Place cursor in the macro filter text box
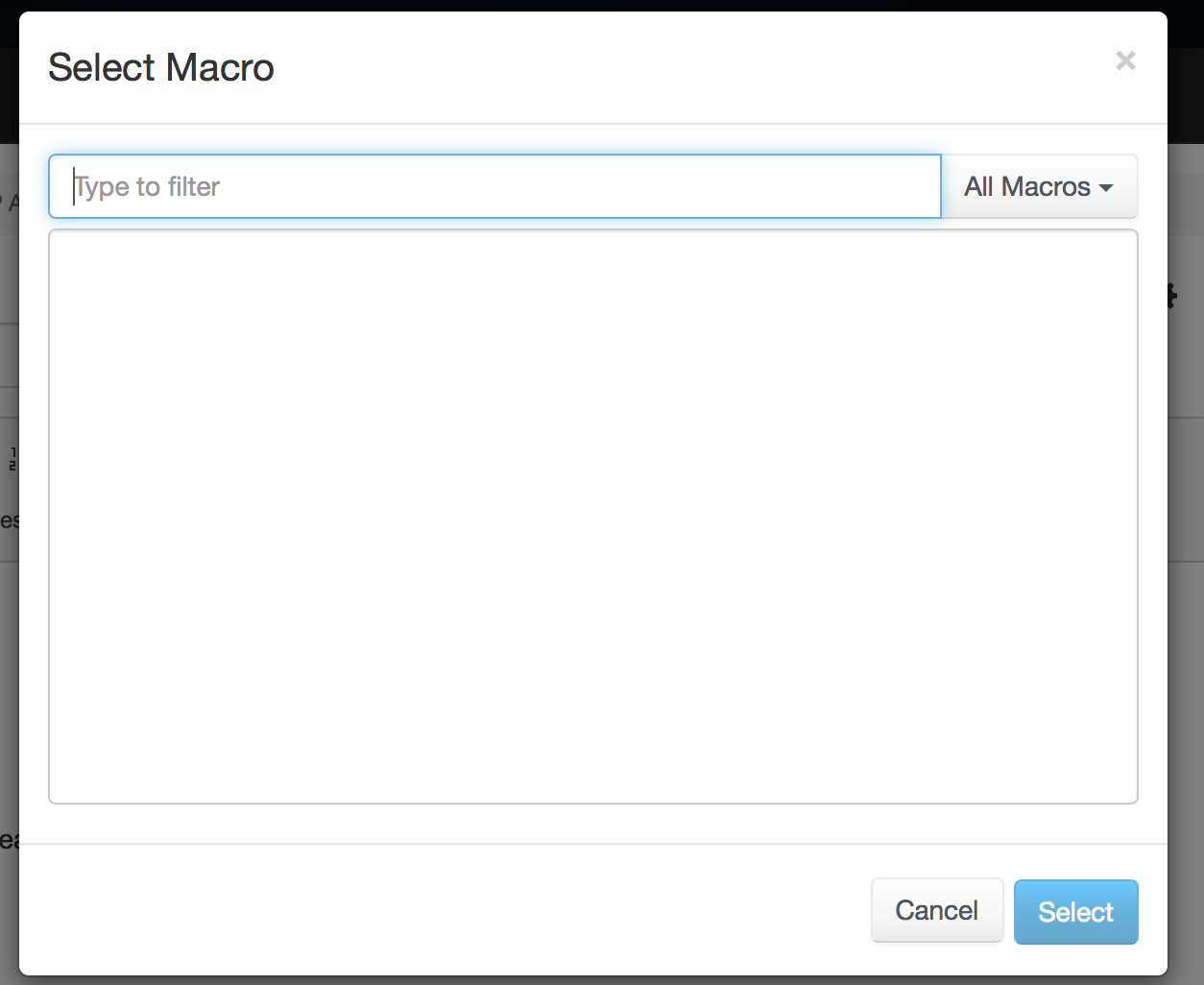This screenshot has width=1204, height=985. (494, 186)
